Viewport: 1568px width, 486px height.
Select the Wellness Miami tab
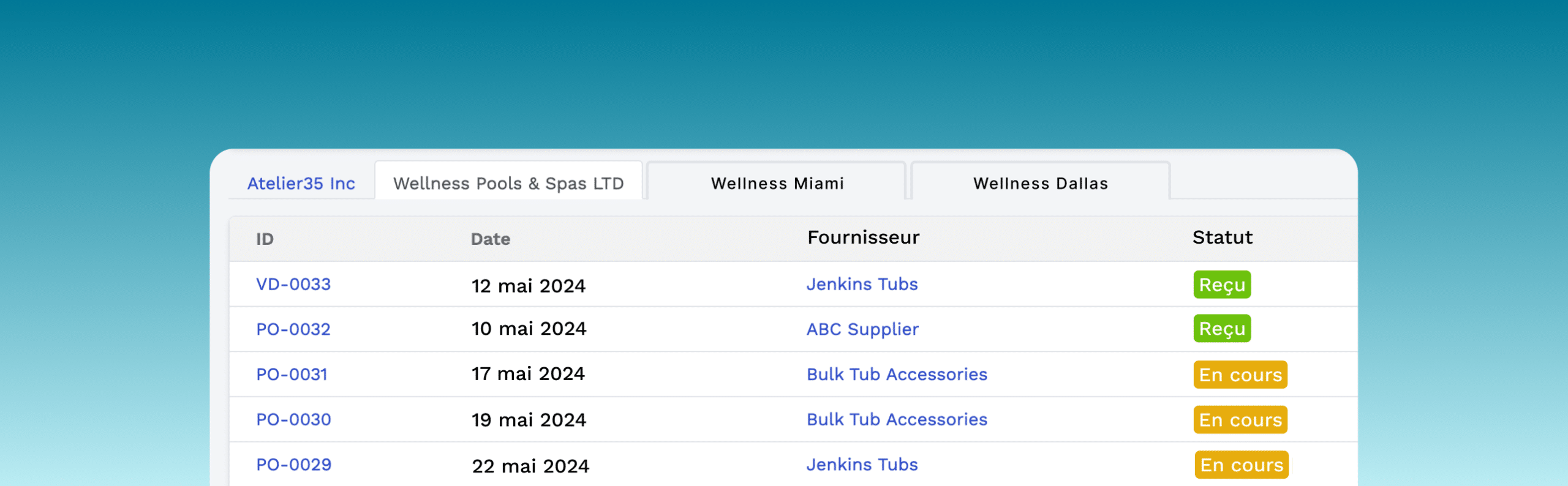click(x=777, y=184)
